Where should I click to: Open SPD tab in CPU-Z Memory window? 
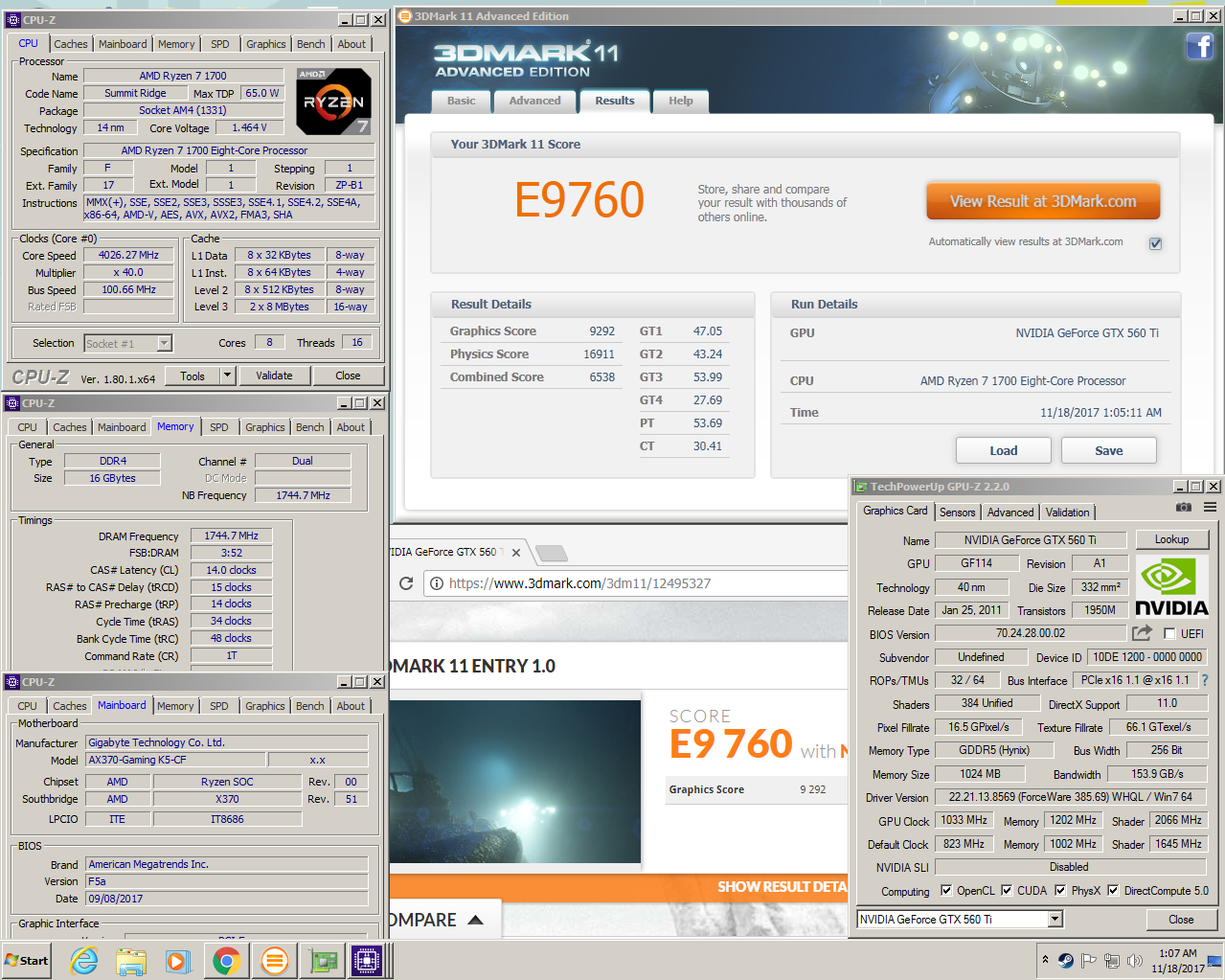point(219,427)
